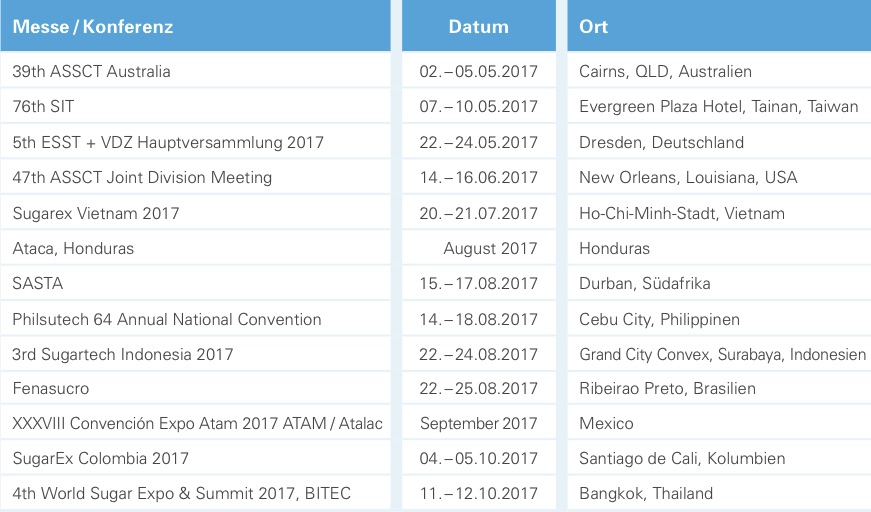Image resolution: width=871 pixels, height=512 pixels.
Task: Click 4th World Sugar Expo & Summit
Action: (181, 493)
